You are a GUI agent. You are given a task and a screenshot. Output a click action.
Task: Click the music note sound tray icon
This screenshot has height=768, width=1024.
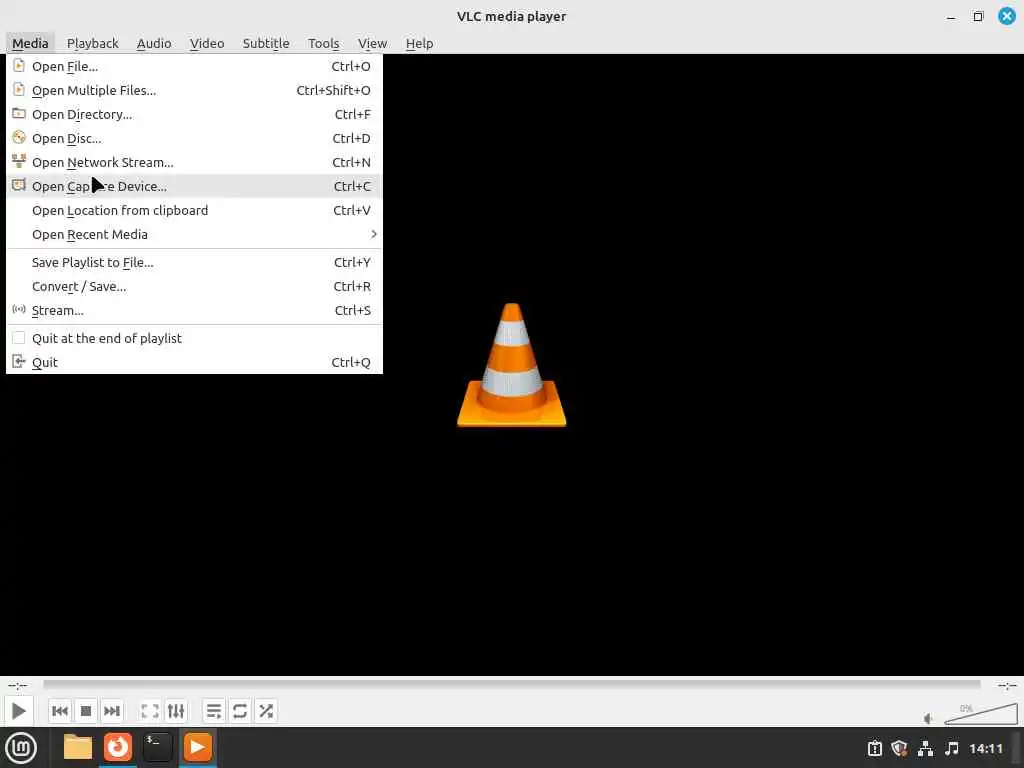click(x=952, y=748)
